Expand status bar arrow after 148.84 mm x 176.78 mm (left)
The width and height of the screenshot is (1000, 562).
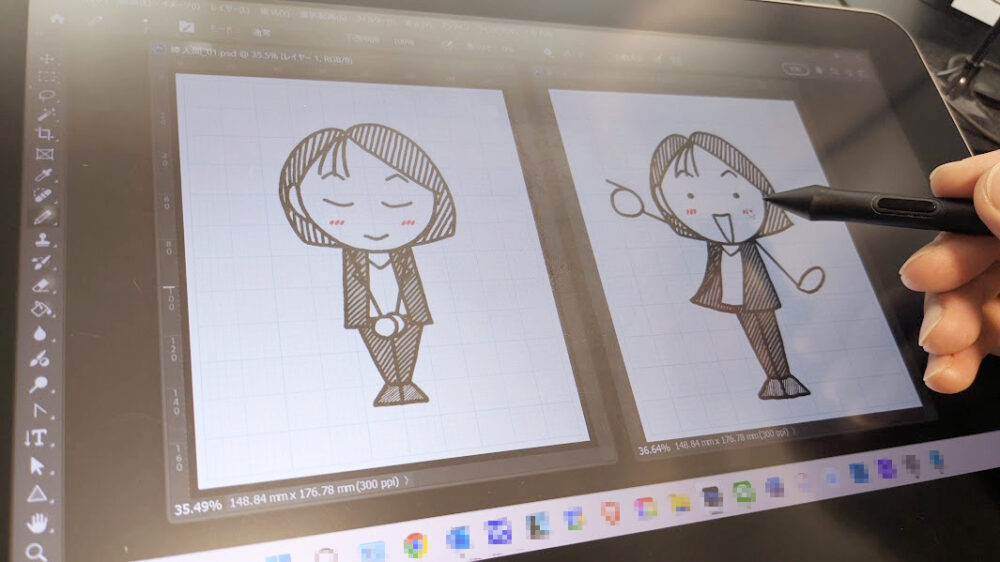coord(408,481)
